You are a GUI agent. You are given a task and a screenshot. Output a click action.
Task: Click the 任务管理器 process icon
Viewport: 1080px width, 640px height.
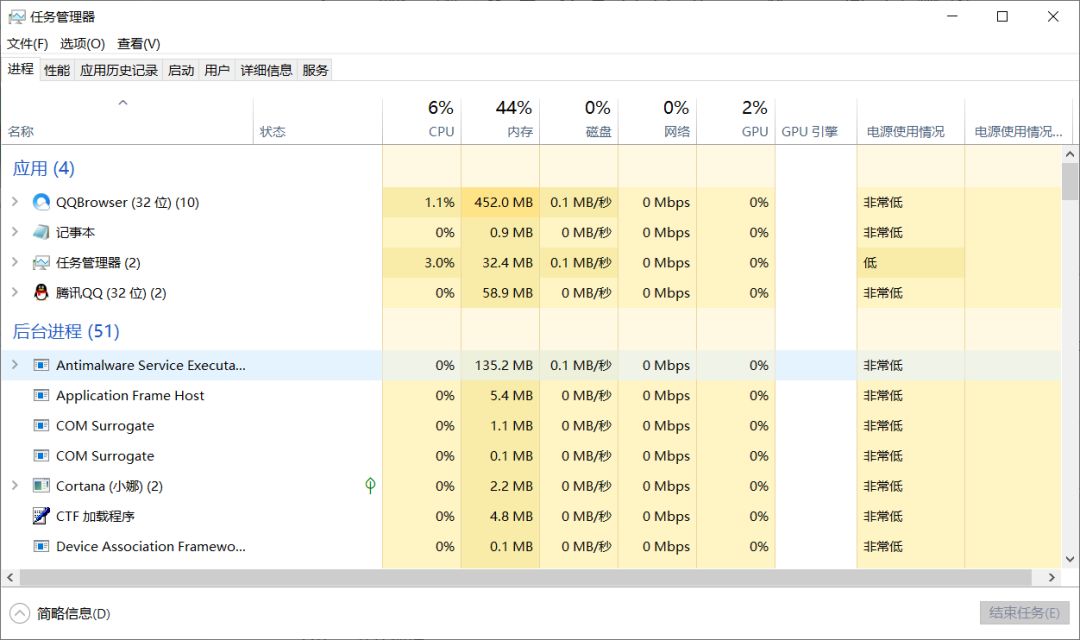coord(41,263)
